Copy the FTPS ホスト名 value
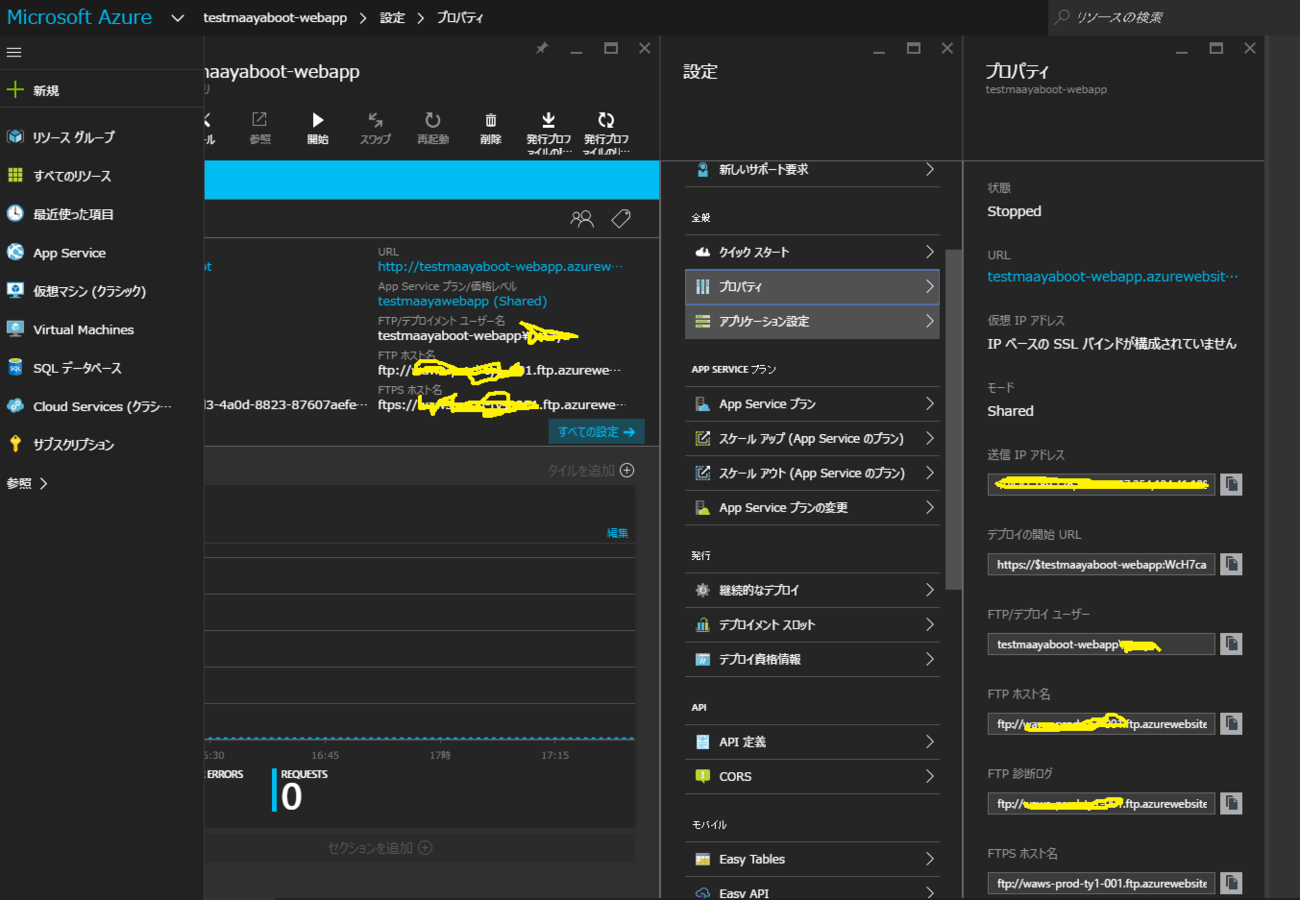This screenshot has height=900, width=1300. tap(1231, 883)
